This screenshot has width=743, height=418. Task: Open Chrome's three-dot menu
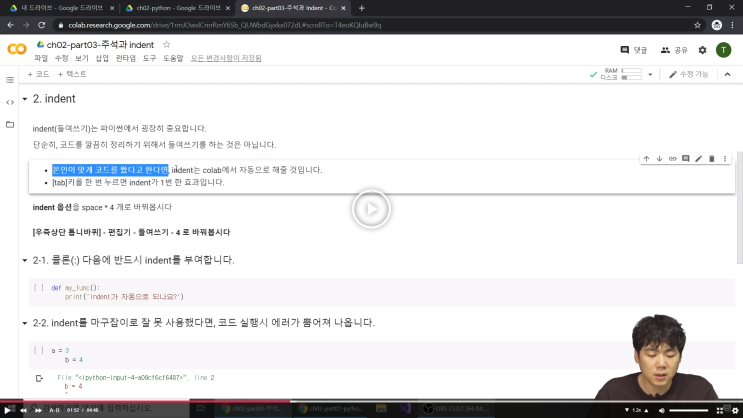733,25
